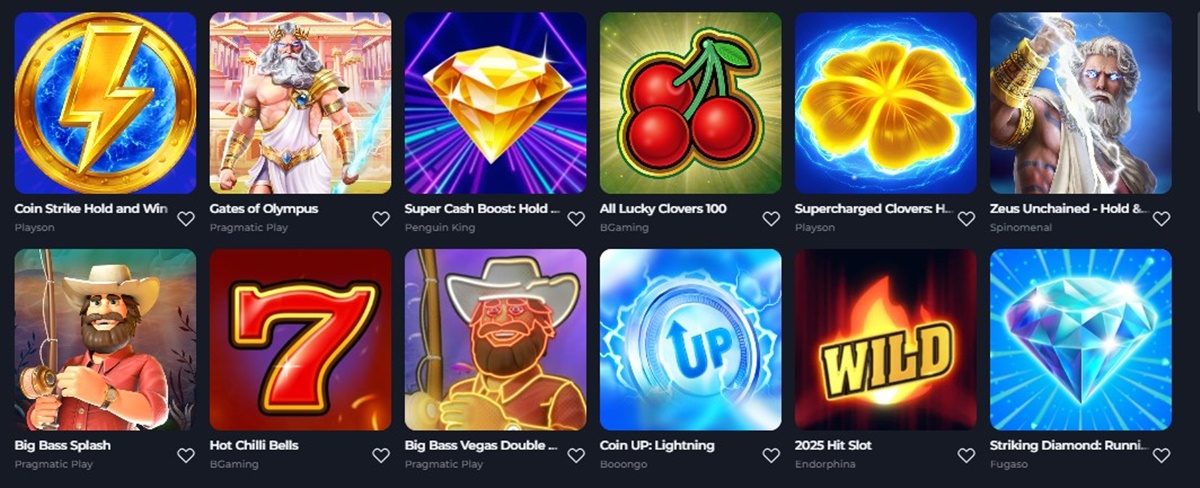This screenshot has height=488, width=1200.
Task: Favorite Striking Diamond with heart icon
Action: (x=1161, y=455)
